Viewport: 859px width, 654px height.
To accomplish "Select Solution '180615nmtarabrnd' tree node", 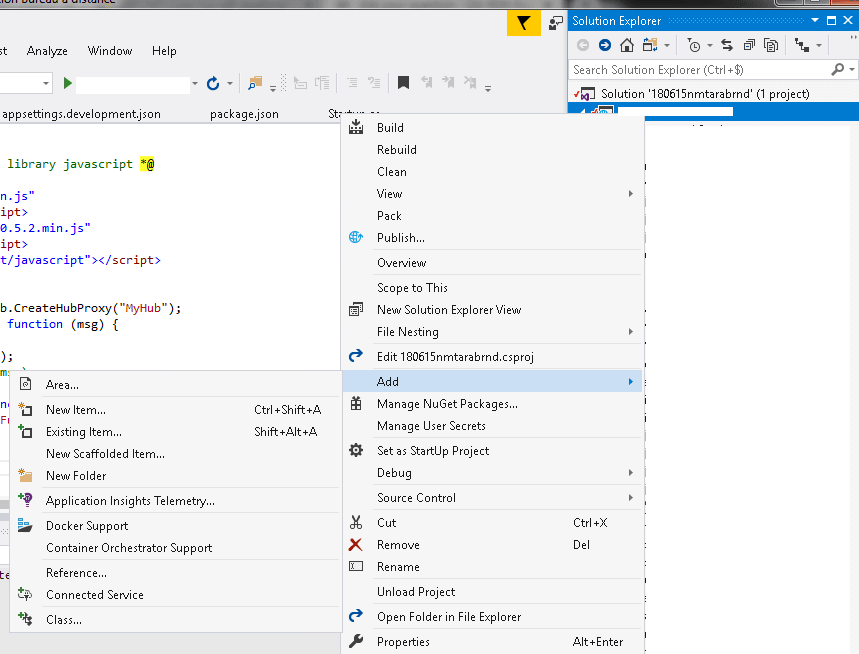I will [x=705, y=94].
